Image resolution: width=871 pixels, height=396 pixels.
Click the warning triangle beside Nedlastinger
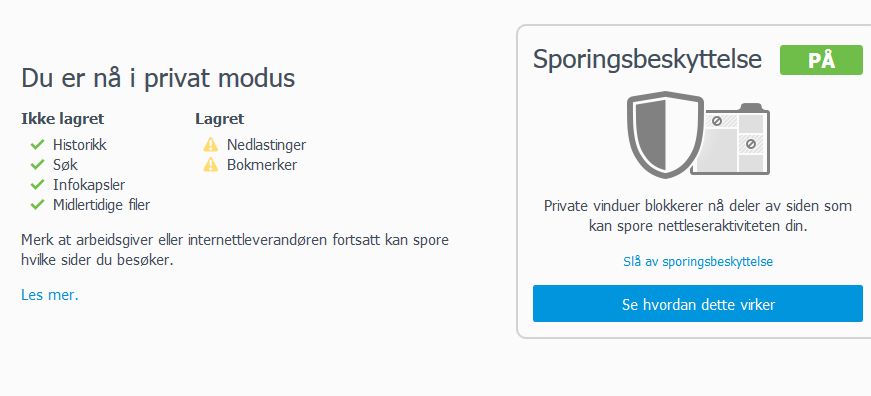[211, 145]
